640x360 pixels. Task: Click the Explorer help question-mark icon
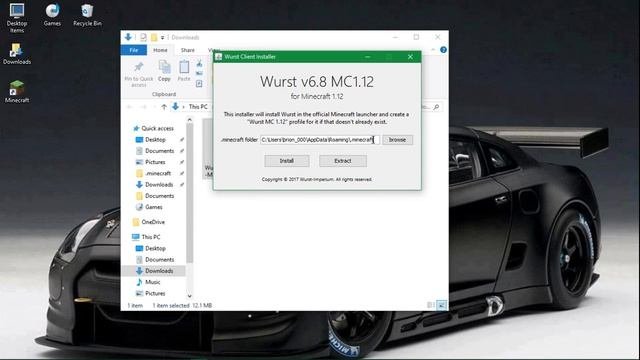pos(443,50)
